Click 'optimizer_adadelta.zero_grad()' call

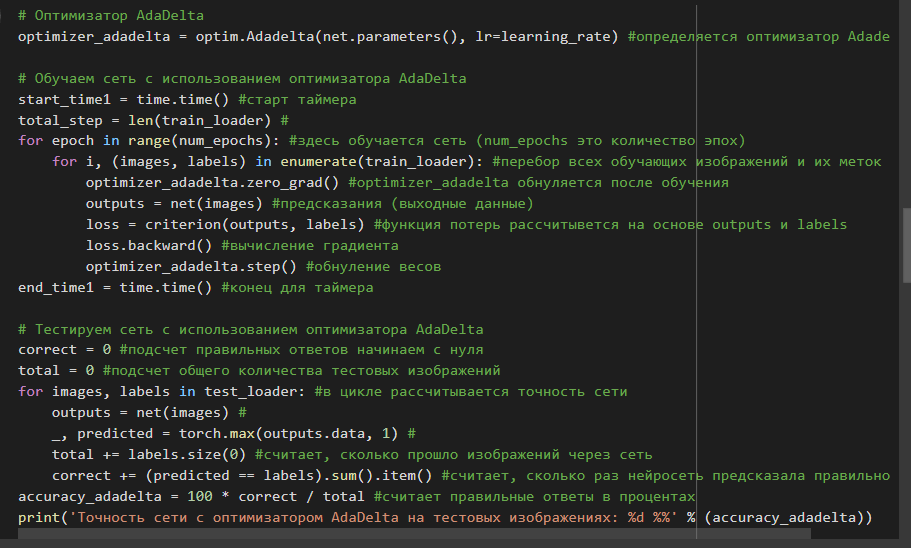213,182
